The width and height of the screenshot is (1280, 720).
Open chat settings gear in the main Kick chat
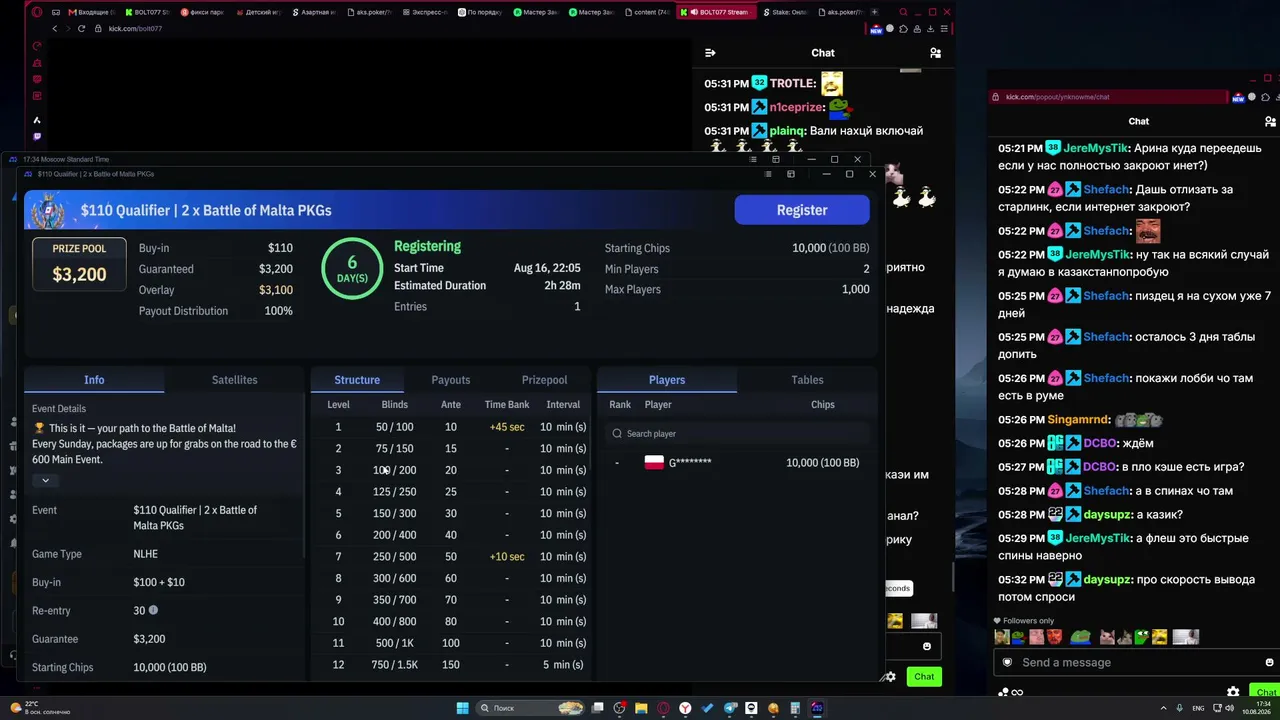890,677
